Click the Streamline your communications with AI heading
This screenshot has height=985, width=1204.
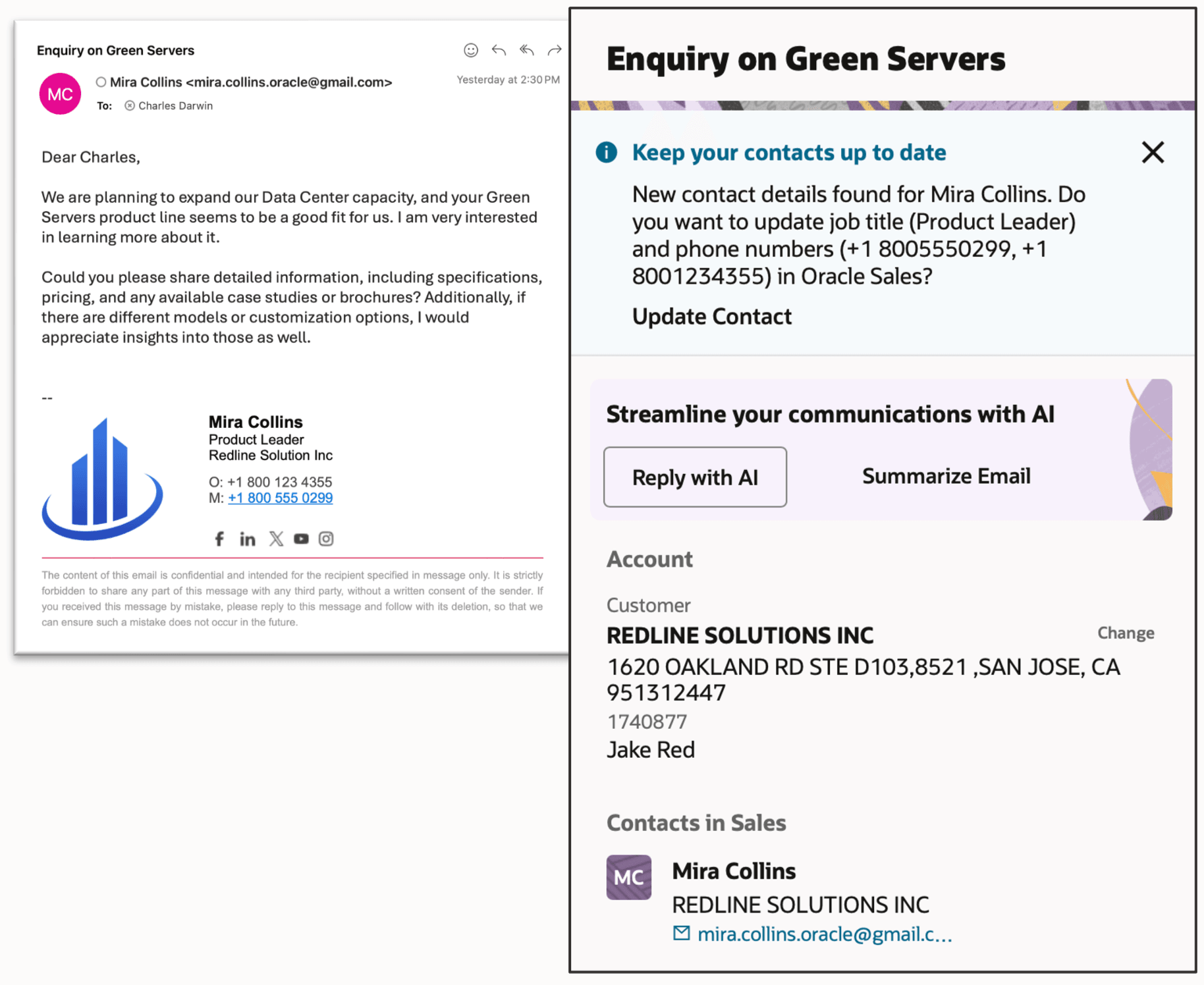[830, 414]
